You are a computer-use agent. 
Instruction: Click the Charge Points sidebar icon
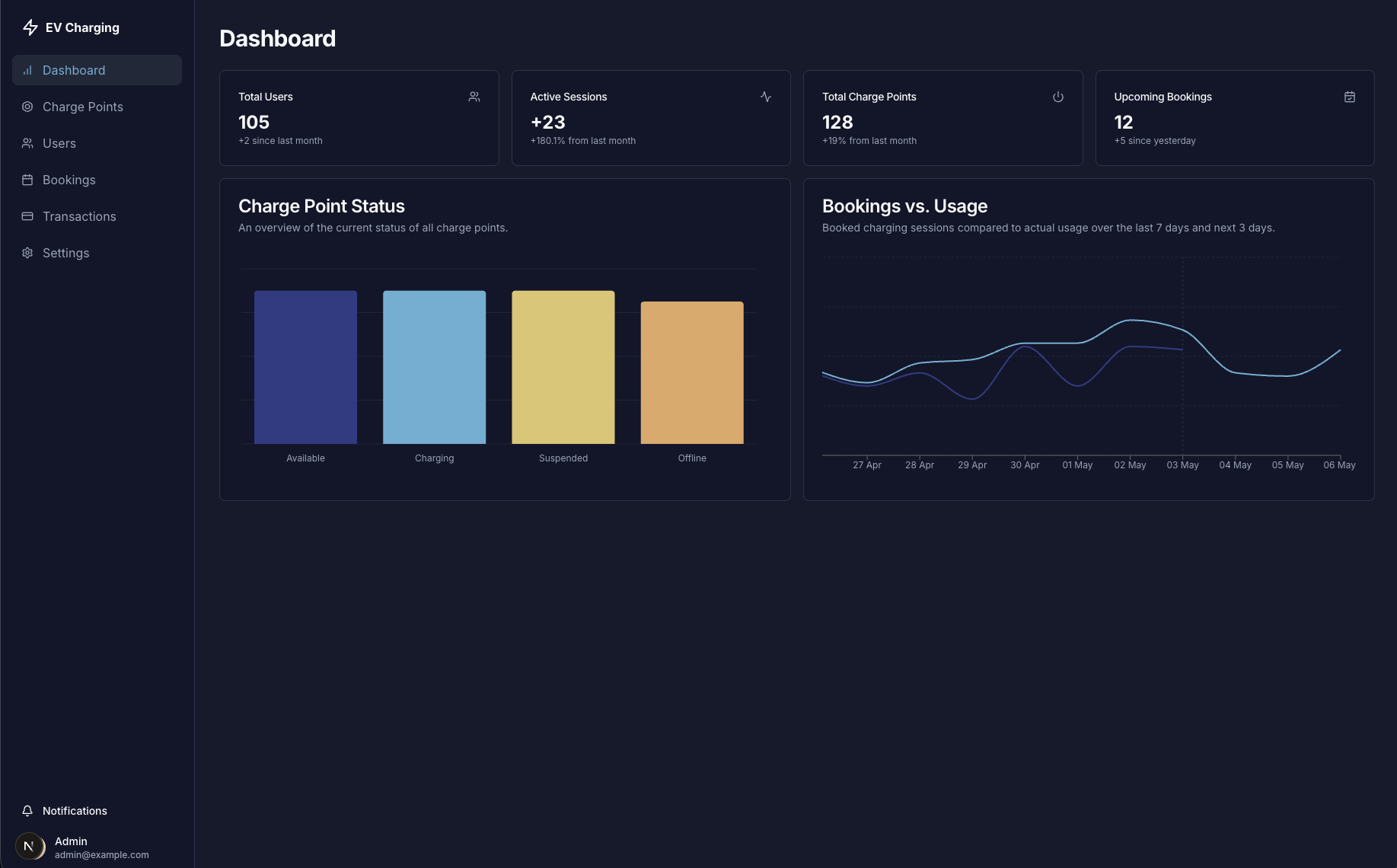27,107
